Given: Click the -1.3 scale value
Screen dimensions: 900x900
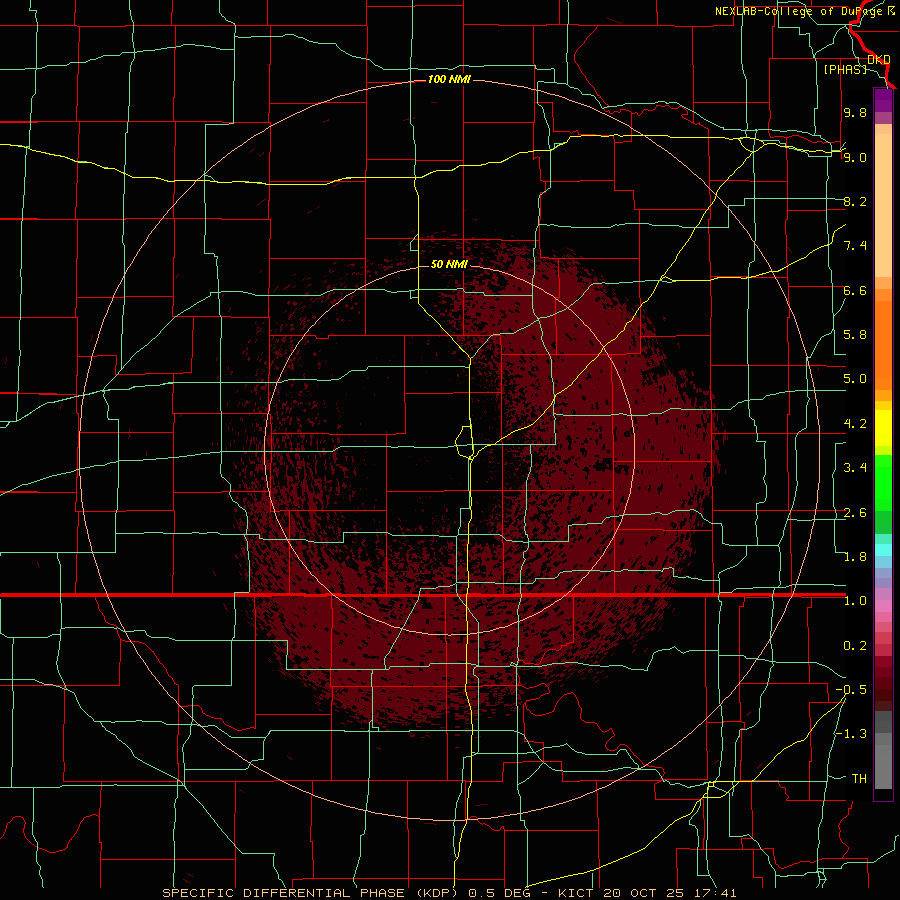Looking at the screenshot, I should tap(851, 734).
